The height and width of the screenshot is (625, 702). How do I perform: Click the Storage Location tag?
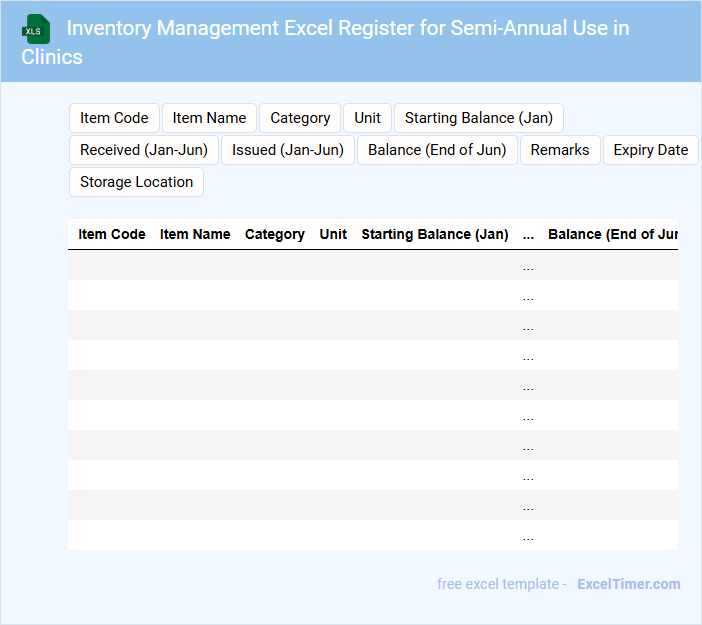pos(136,182)
